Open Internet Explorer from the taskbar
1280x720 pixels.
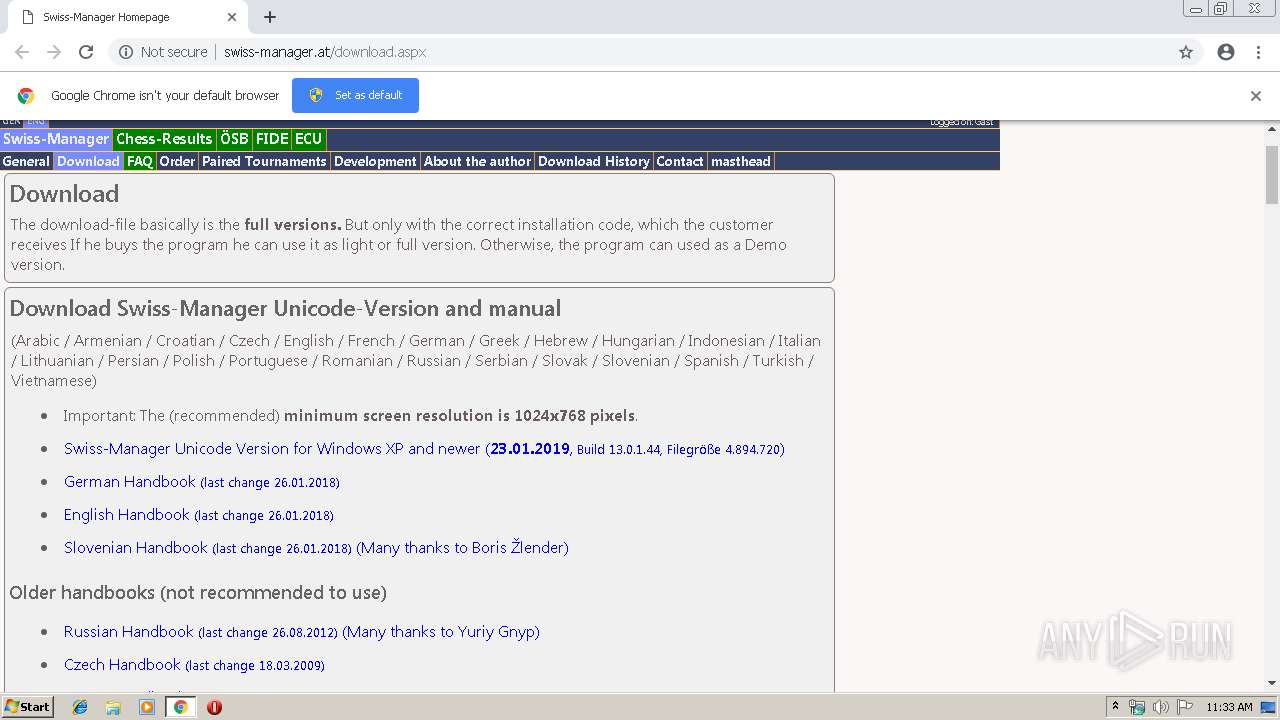click(x=80, y=707)
